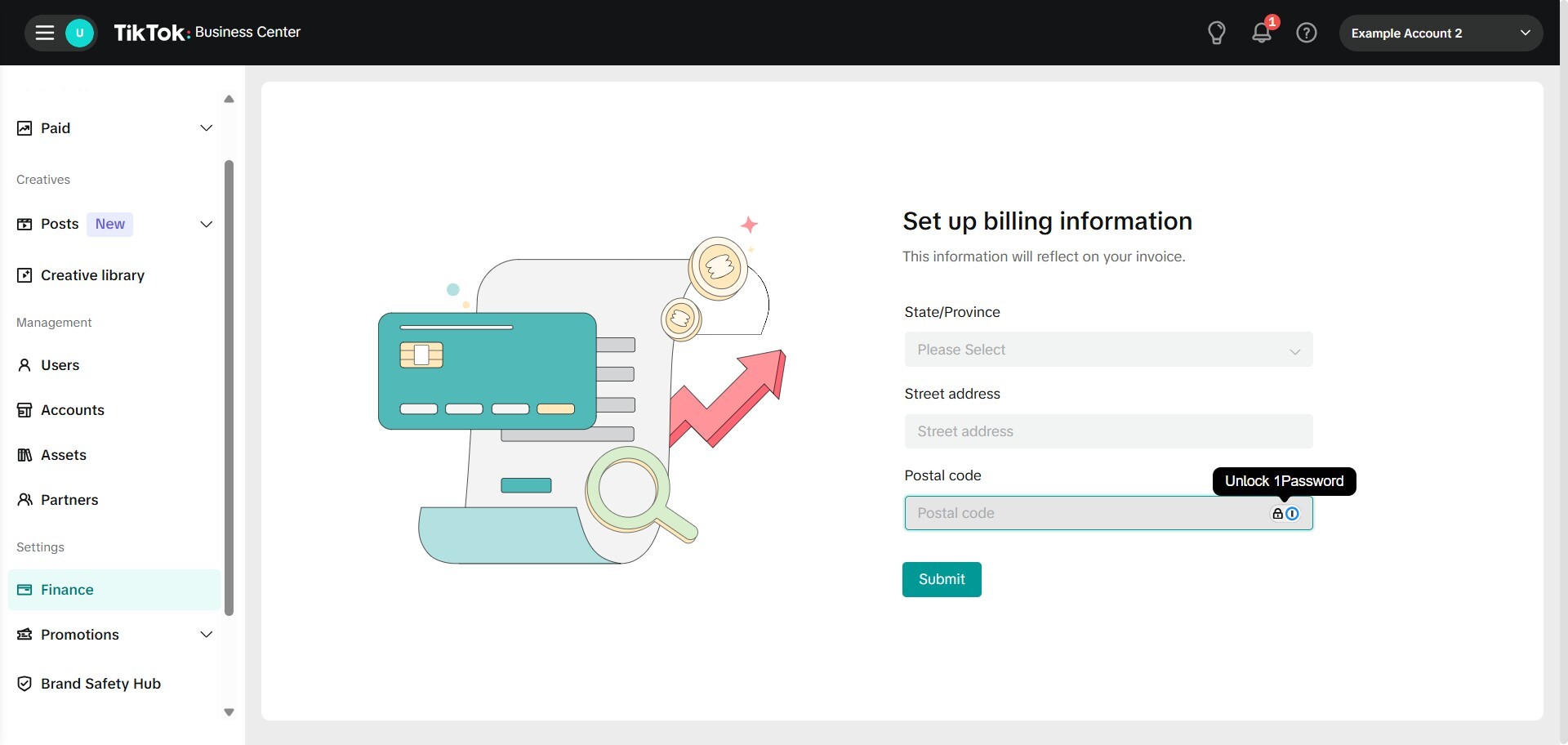Click the Submit button
The width and height of the screenshot is (1568, 745).
coord(941,579)
